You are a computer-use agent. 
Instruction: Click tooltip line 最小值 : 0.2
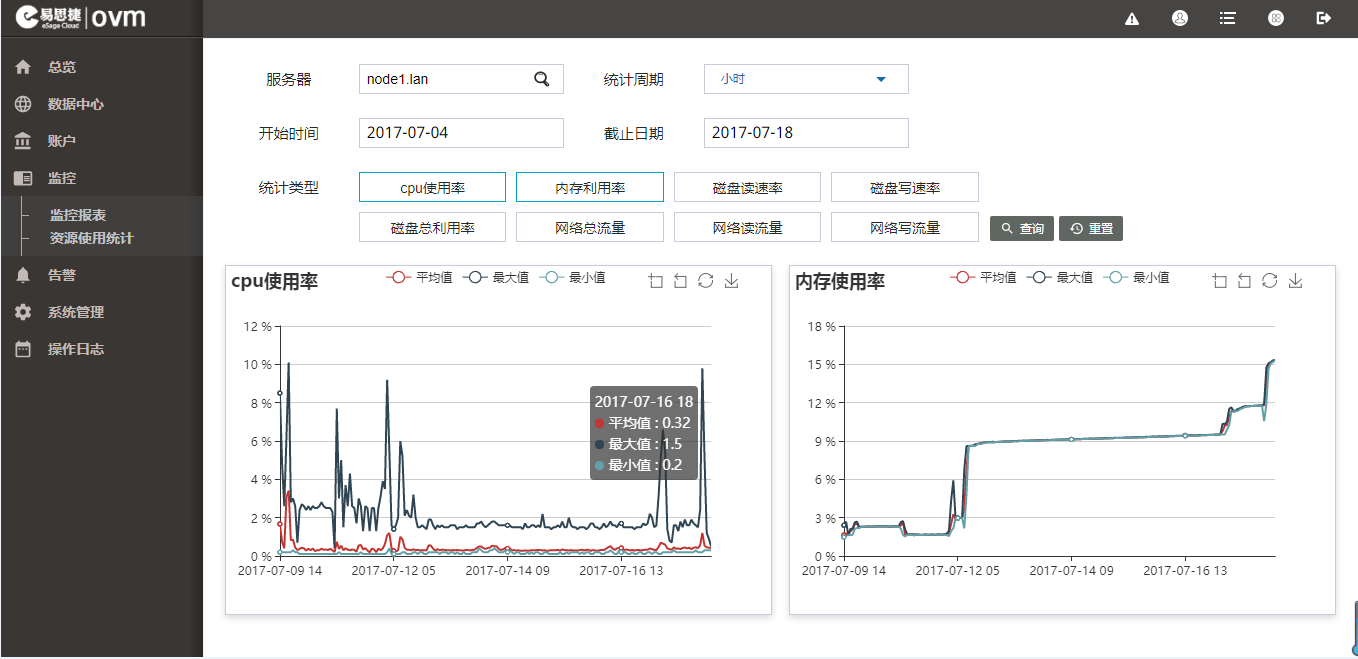(x=638, y=465)
